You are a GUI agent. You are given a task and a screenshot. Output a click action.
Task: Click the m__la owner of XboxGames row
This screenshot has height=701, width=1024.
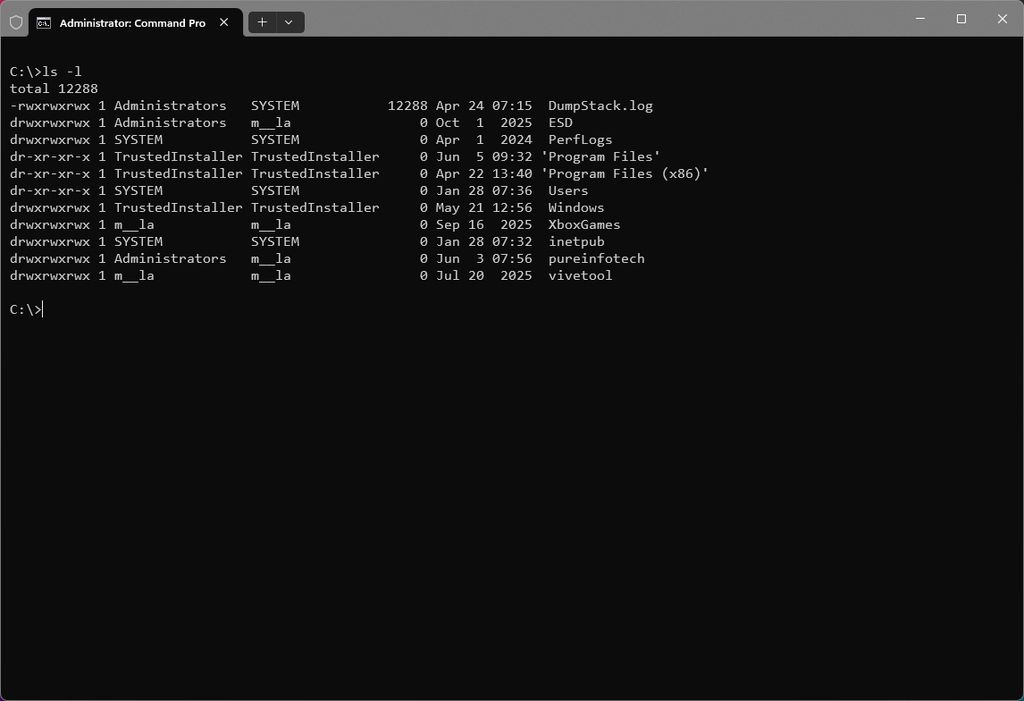click(135, 225)
